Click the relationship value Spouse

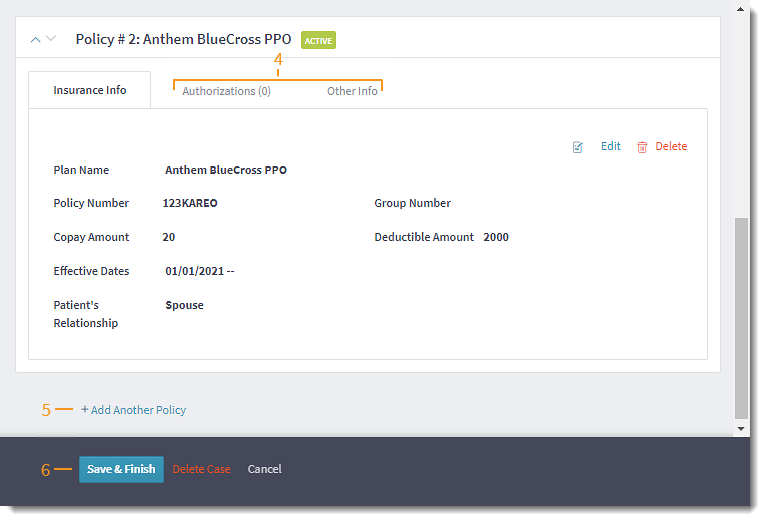184,305
